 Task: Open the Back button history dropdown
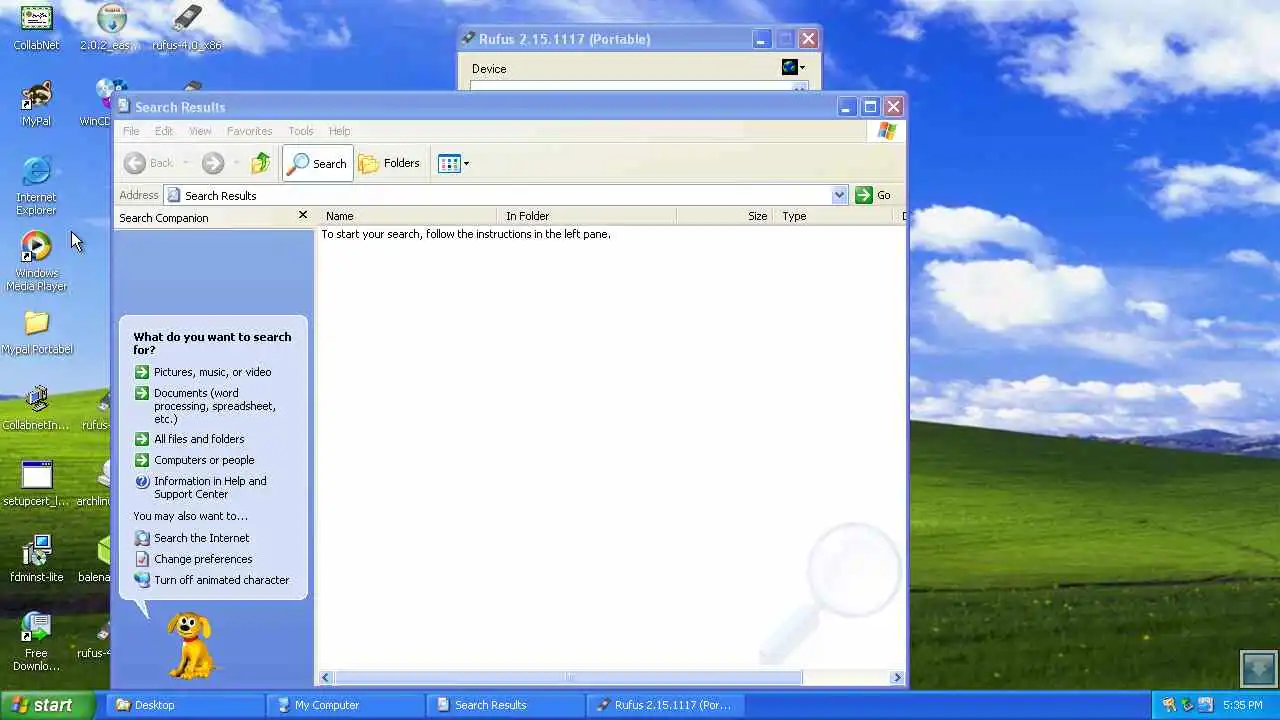(185, 163)
